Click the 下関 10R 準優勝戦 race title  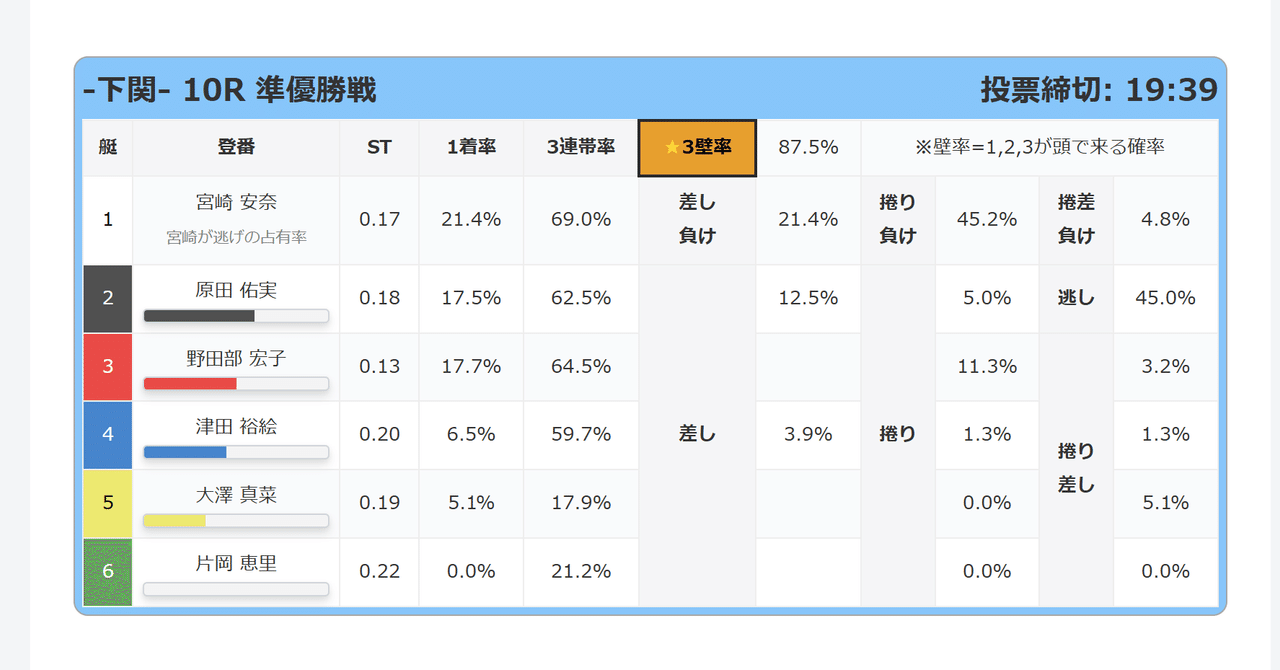pyautogui.click(x=230, y=90)
